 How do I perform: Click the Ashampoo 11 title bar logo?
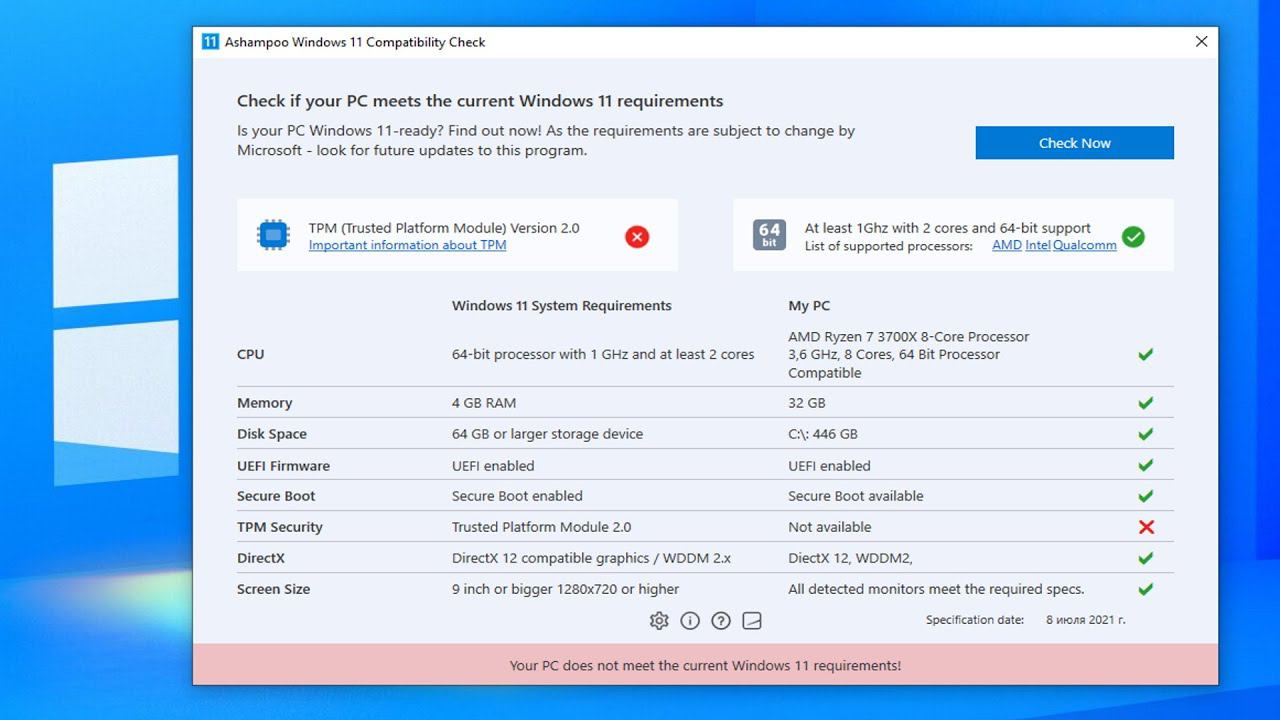tap(210, 42)
